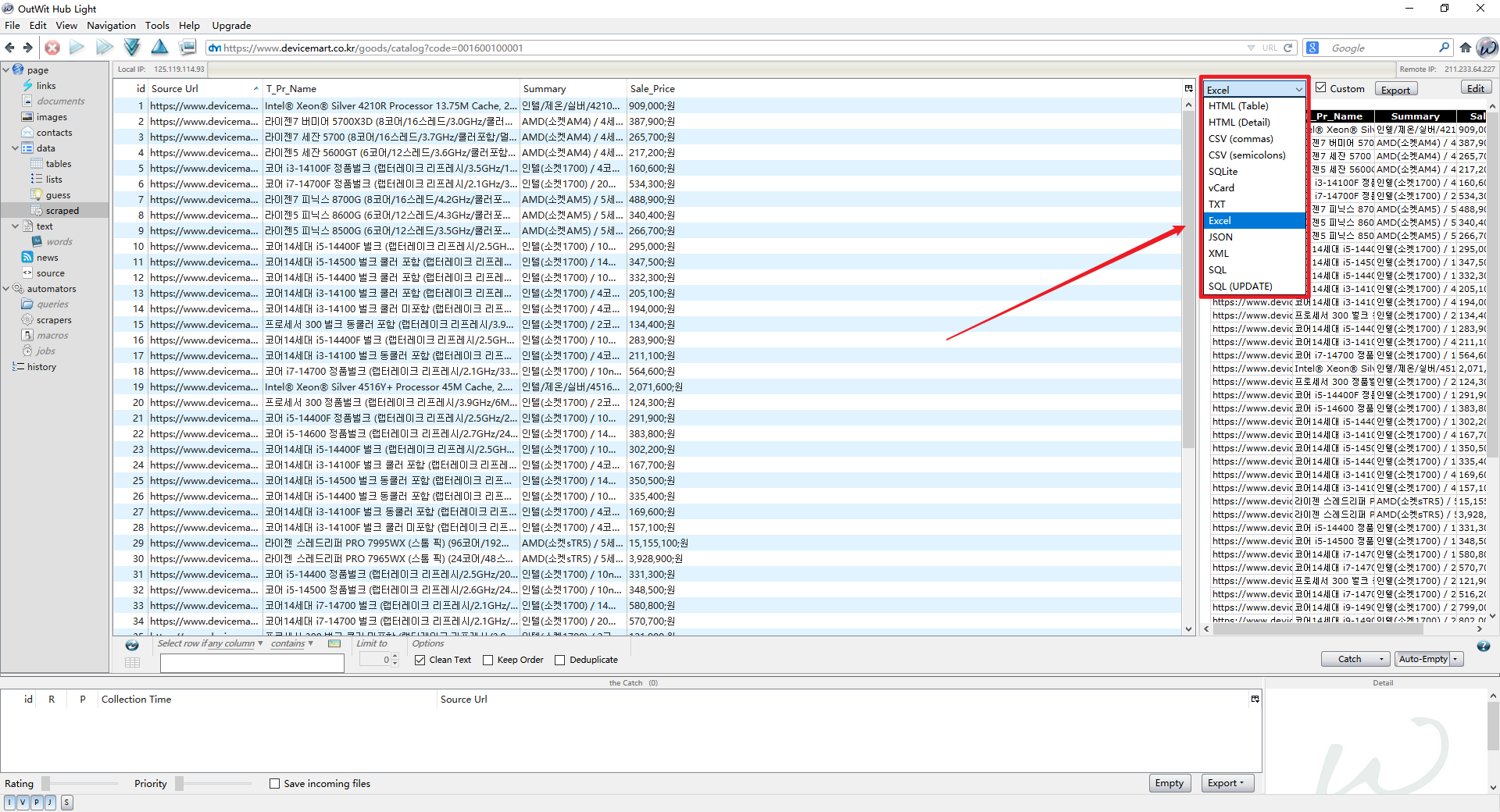Click the Google search field
This screenshot has width=1500, height=812.
(x=1380, y=48)
